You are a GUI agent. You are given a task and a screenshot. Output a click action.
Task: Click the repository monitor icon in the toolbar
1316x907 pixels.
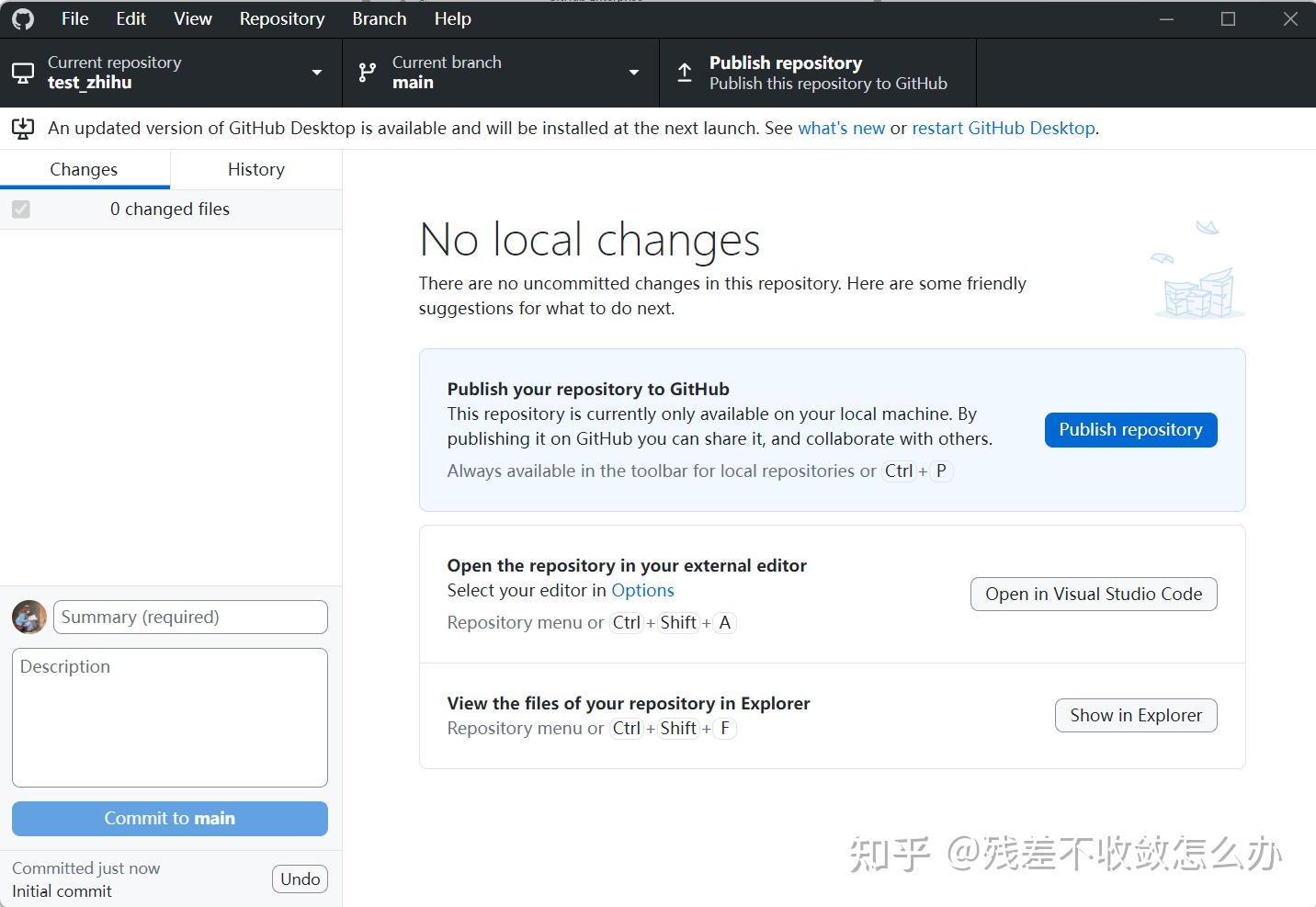pyautogui.click(x=22, y=72)
